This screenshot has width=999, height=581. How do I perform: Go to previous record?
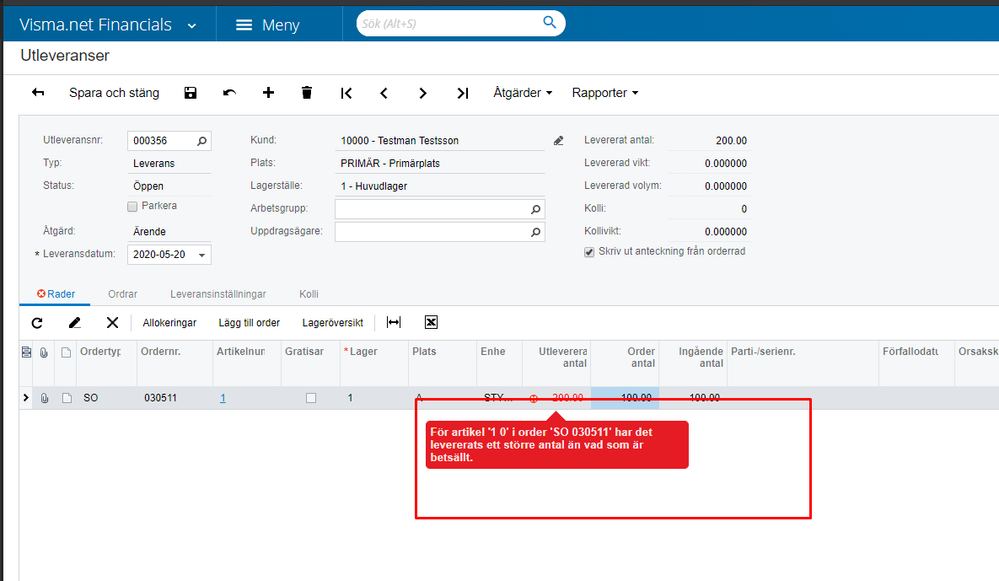coord(384,94)
